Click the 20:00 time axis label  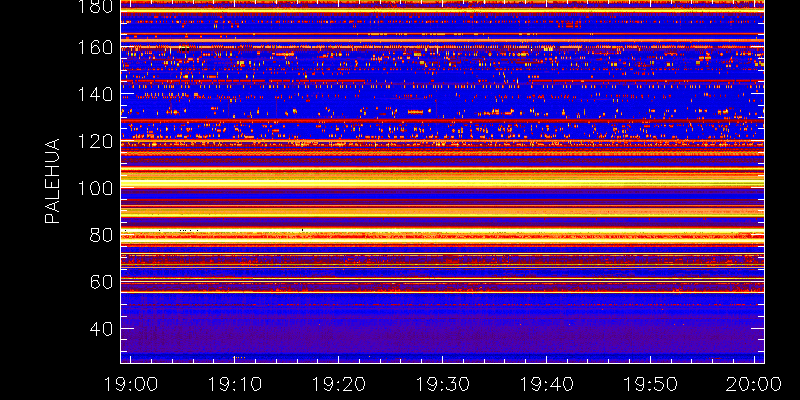pos(754,384)
